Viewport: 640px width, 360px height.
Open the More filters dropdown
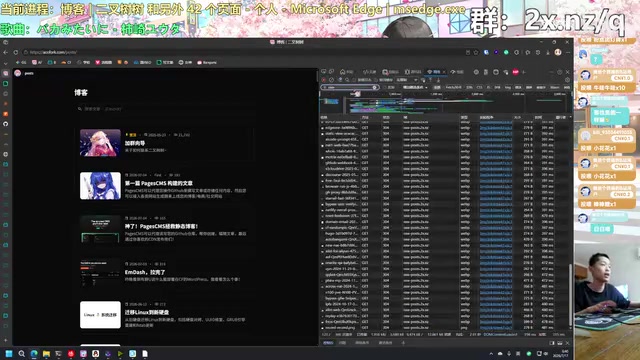[415, 87]
